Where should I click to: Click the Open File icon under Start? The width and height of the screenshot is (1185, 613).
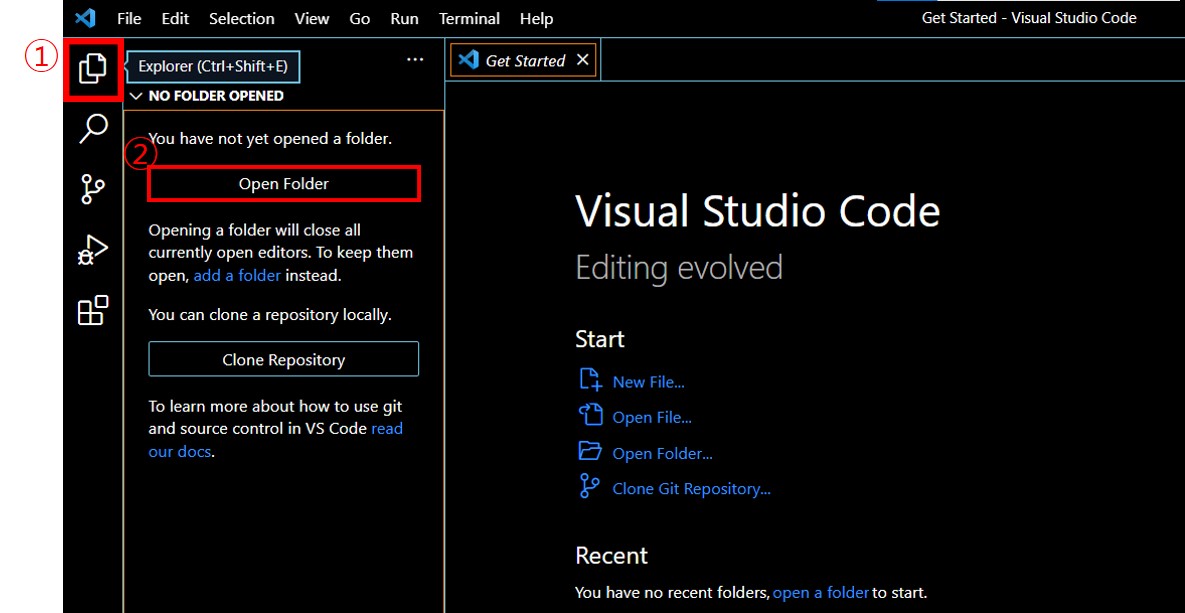click(589, 415)
